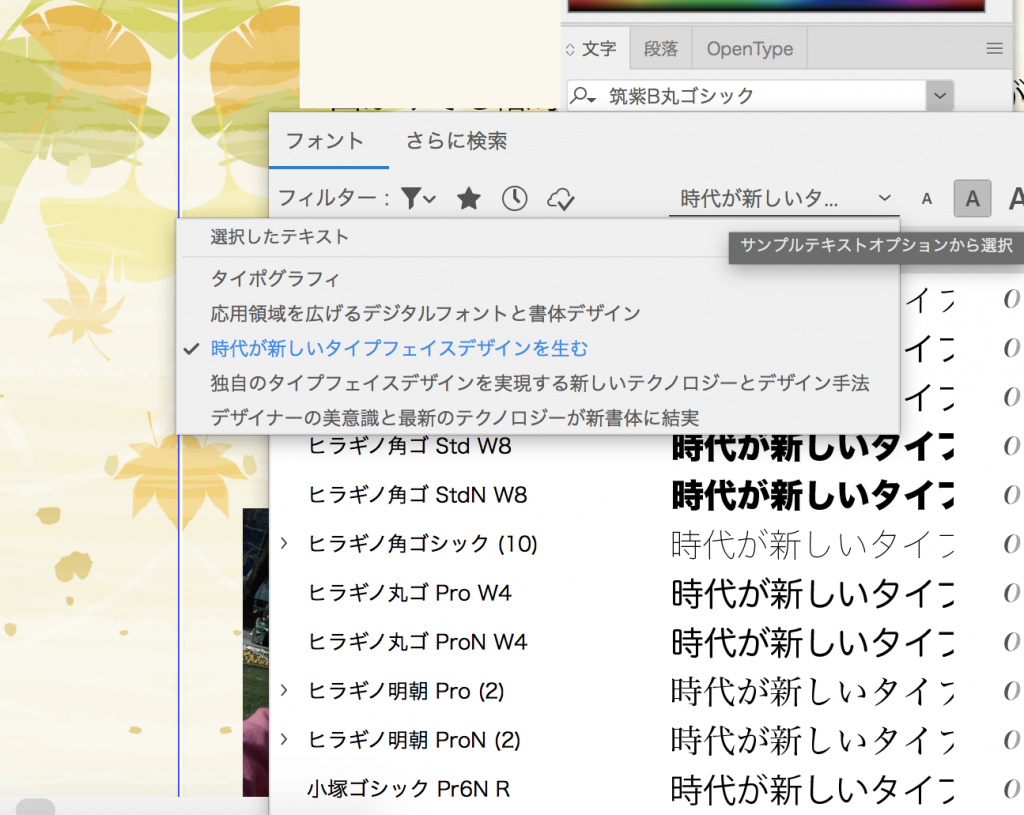Expand the ヒラギノ角ゴシック (10) font family
The height and width of the screenshot is (815, 1024).
point(285,544)
